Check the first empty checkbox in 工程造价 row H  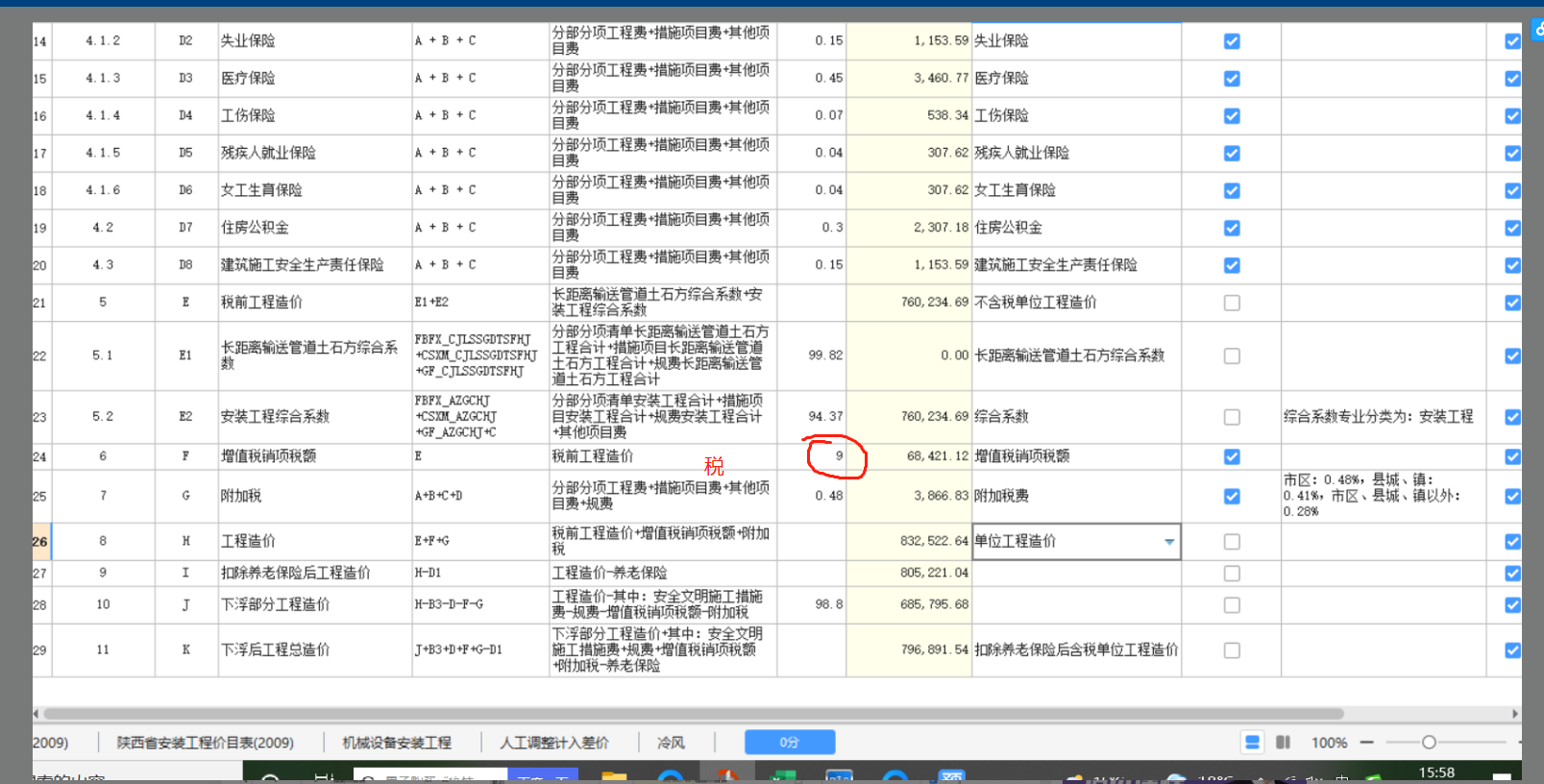click(1232, 542)
